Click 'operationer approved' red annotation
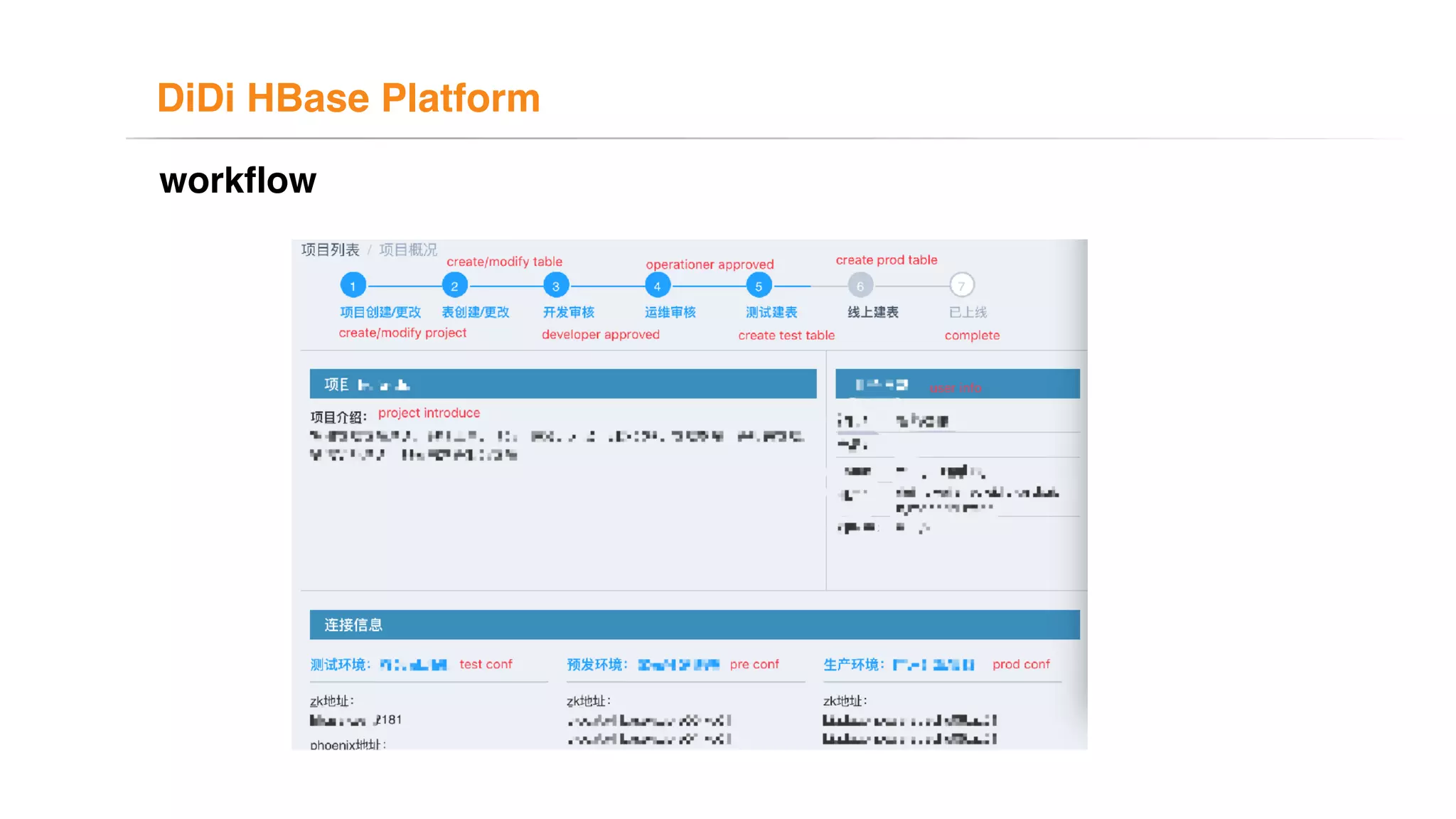This screenshot has height=819, width=1456. (710, 264)
